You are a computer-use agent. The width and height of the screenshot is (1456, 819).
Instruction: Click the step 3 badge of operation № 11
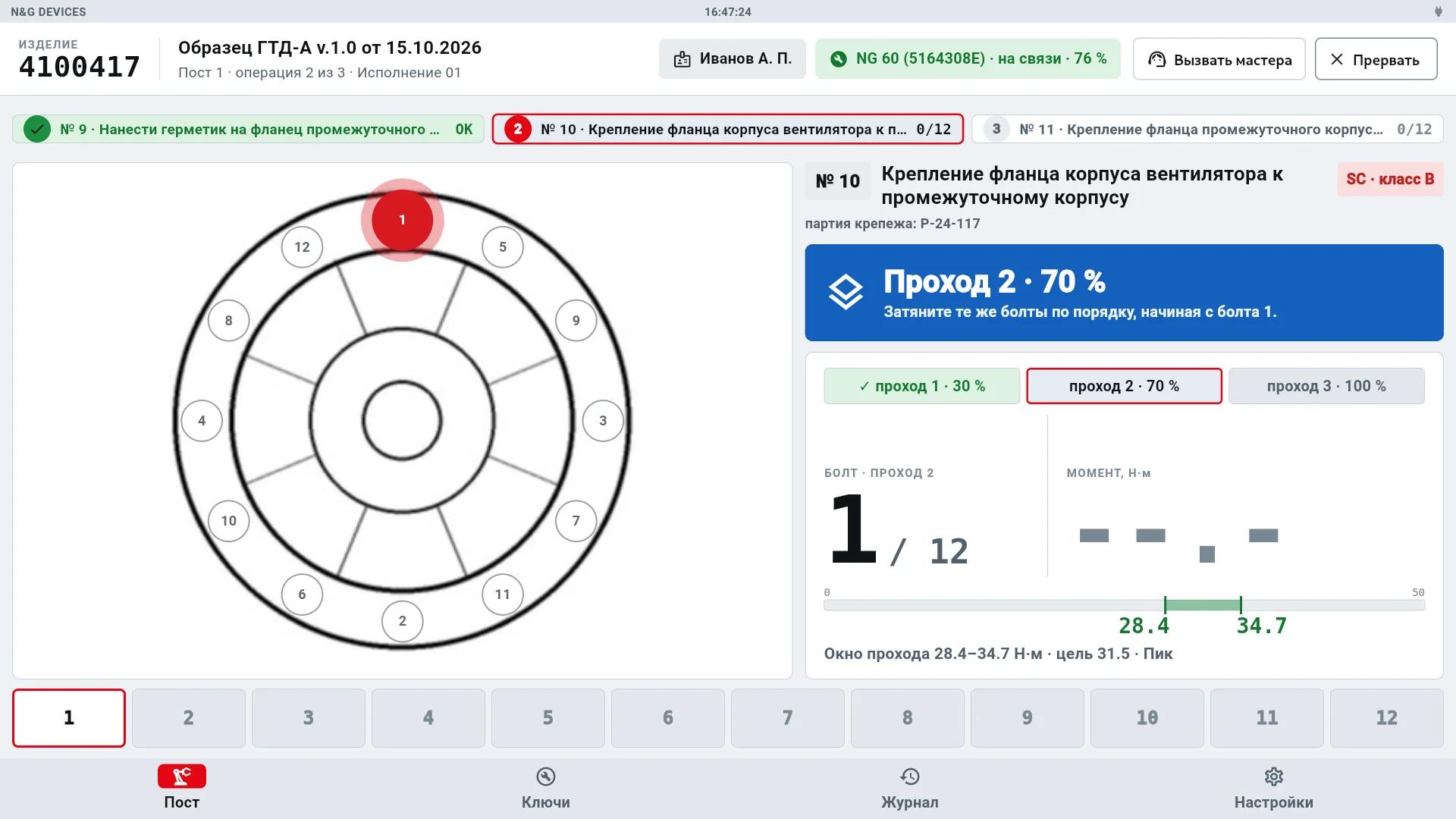[996, 129]
